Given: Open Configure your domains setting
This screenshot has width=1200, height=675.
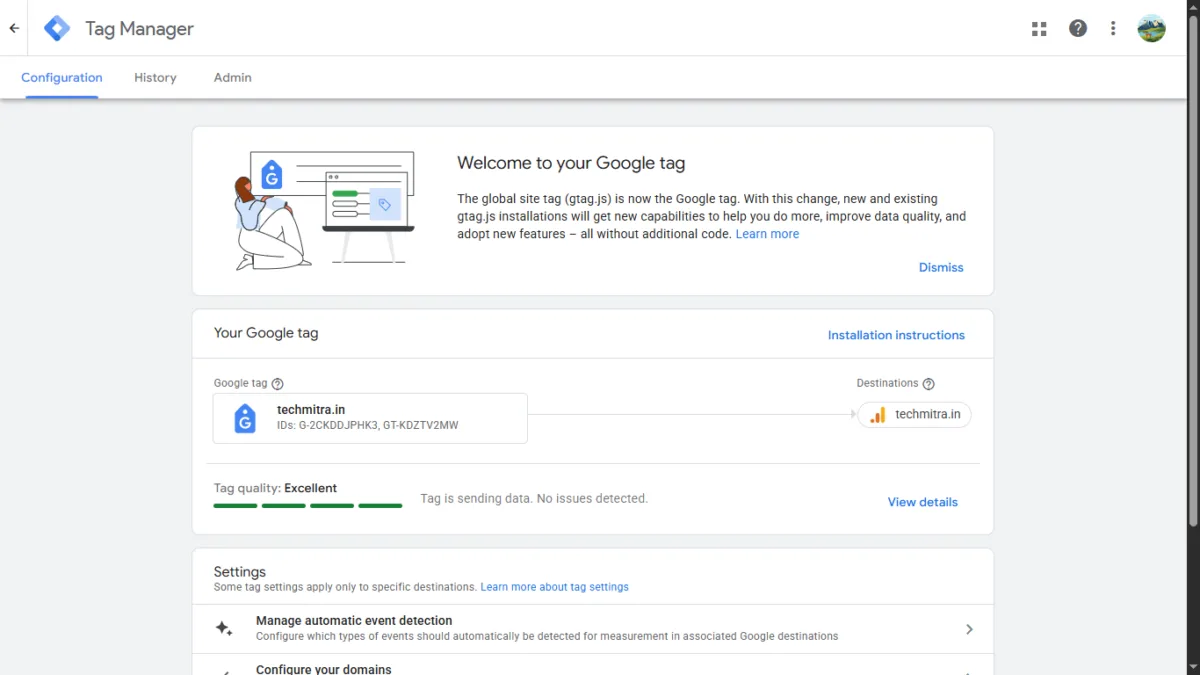Looking at the screenshot, I should (x=593, y=665).
